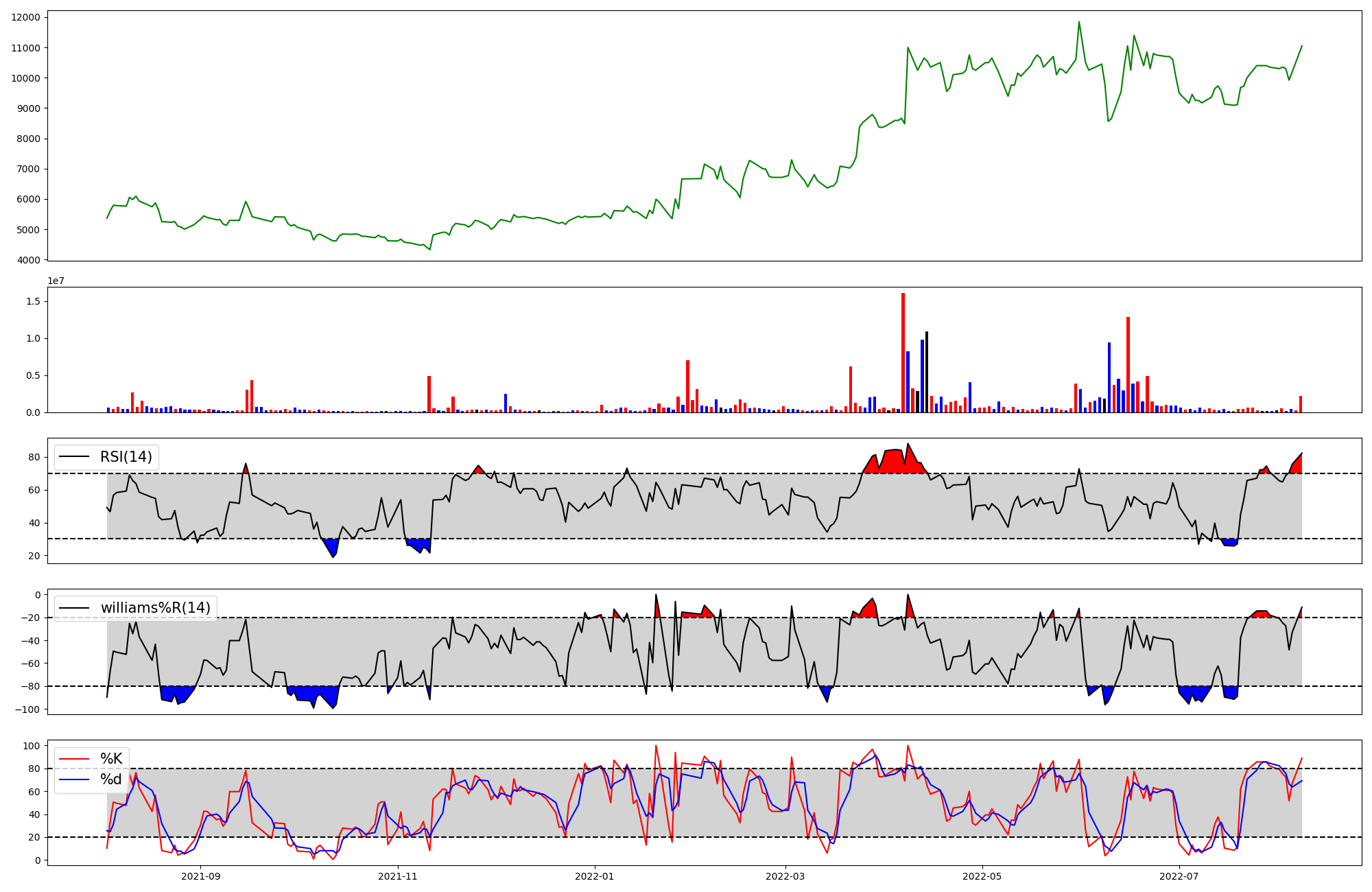Click the 2022-05 x-axis date label

click(982, 876)
